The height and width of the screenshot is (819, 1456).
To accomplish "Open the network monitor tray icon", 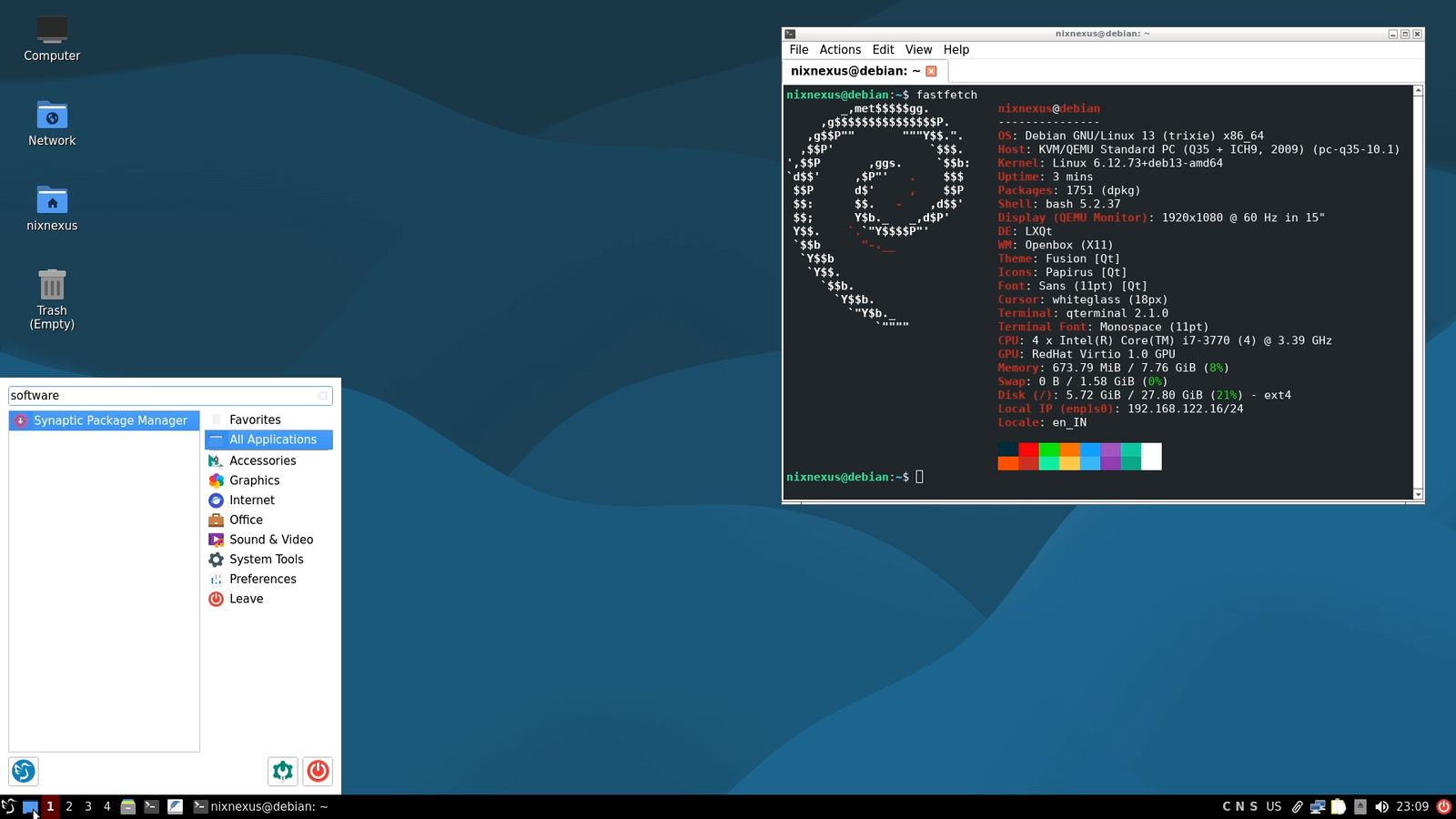I will pyautogui.click(x=1318, y=806).
